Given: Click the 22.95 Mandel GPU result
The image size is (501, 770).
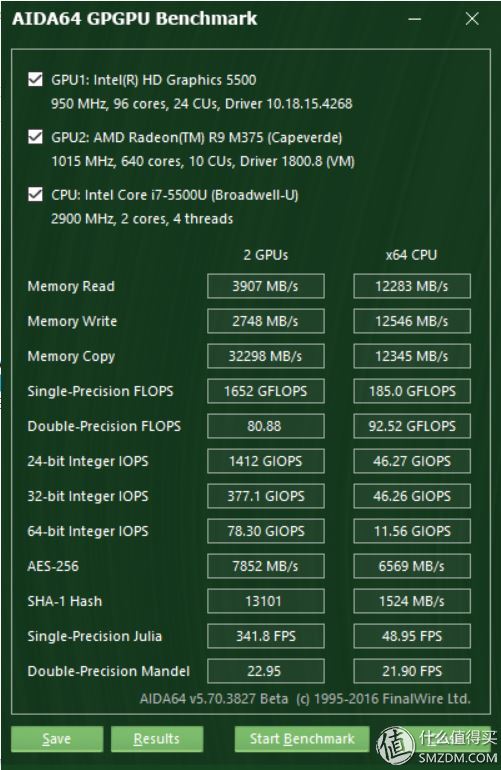Looking at the screenshot, I should 266,671.
